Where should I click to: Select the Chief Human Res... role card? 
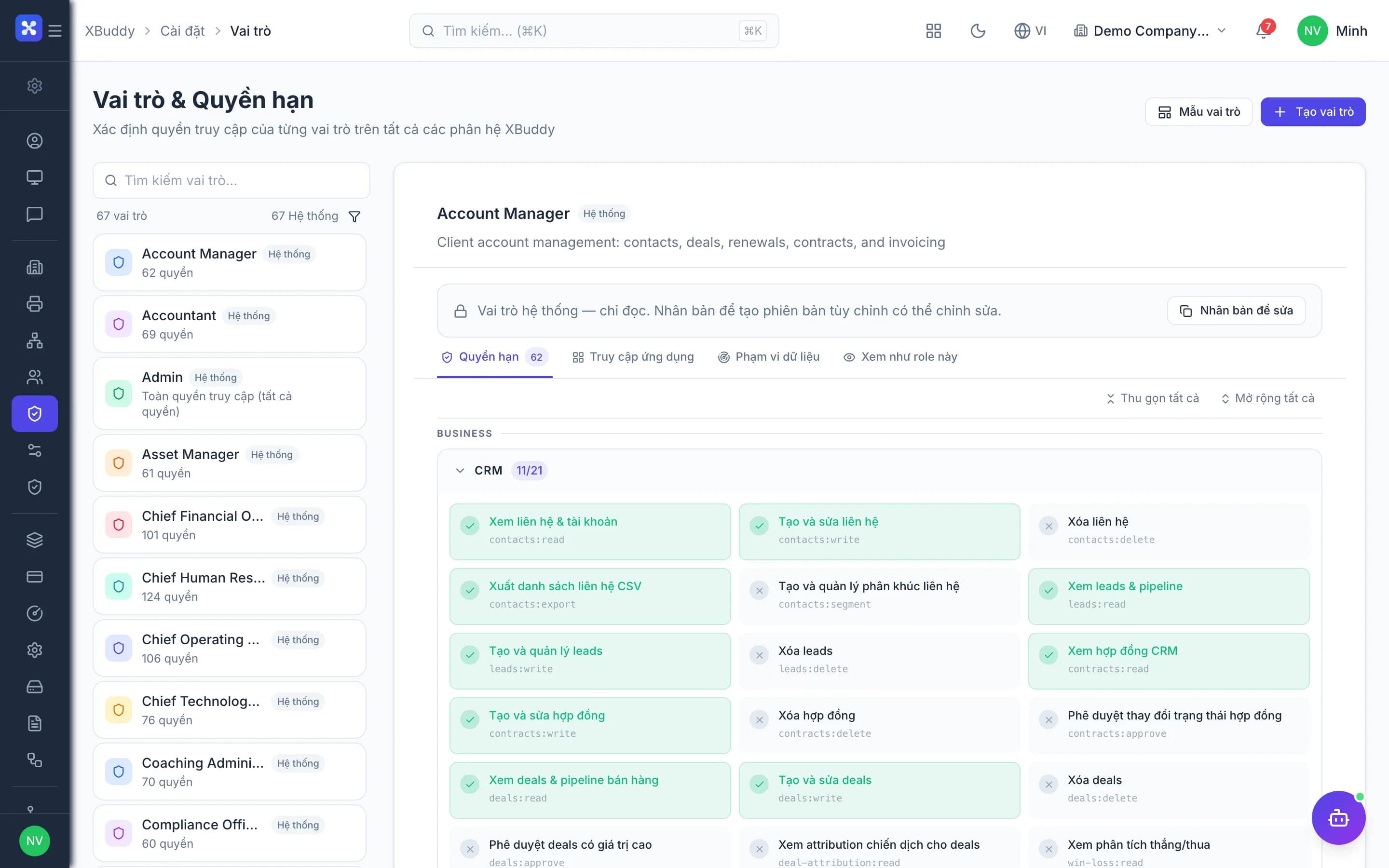230,587
